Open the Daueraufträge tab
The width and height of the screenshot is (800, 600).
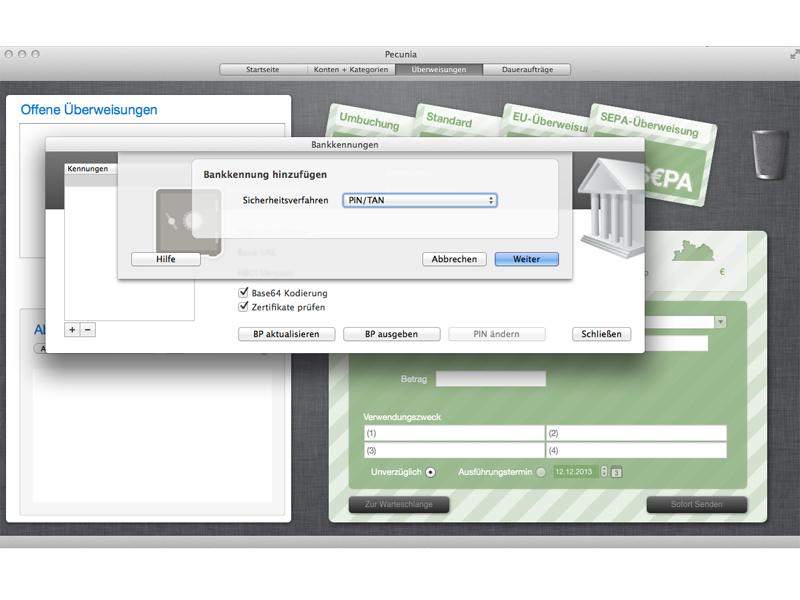527,69
